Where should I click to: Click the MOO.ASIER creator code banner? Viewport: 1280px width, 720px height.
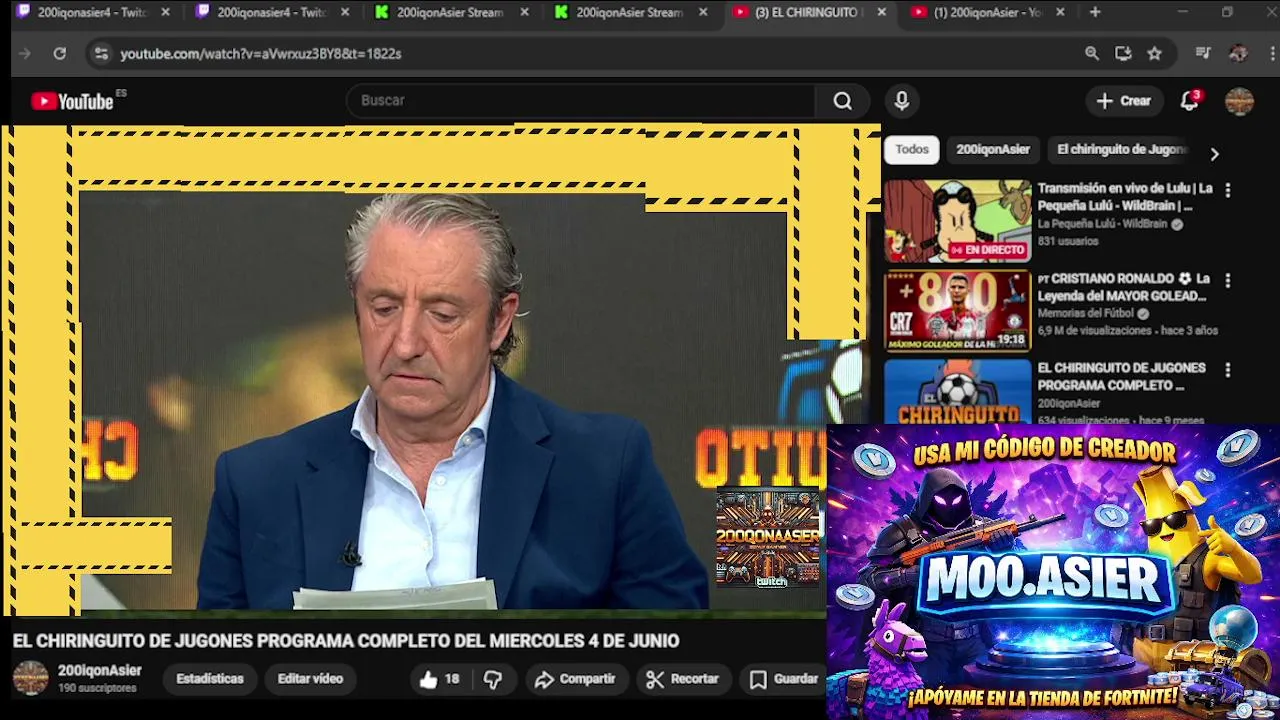tap(1053, 571)
